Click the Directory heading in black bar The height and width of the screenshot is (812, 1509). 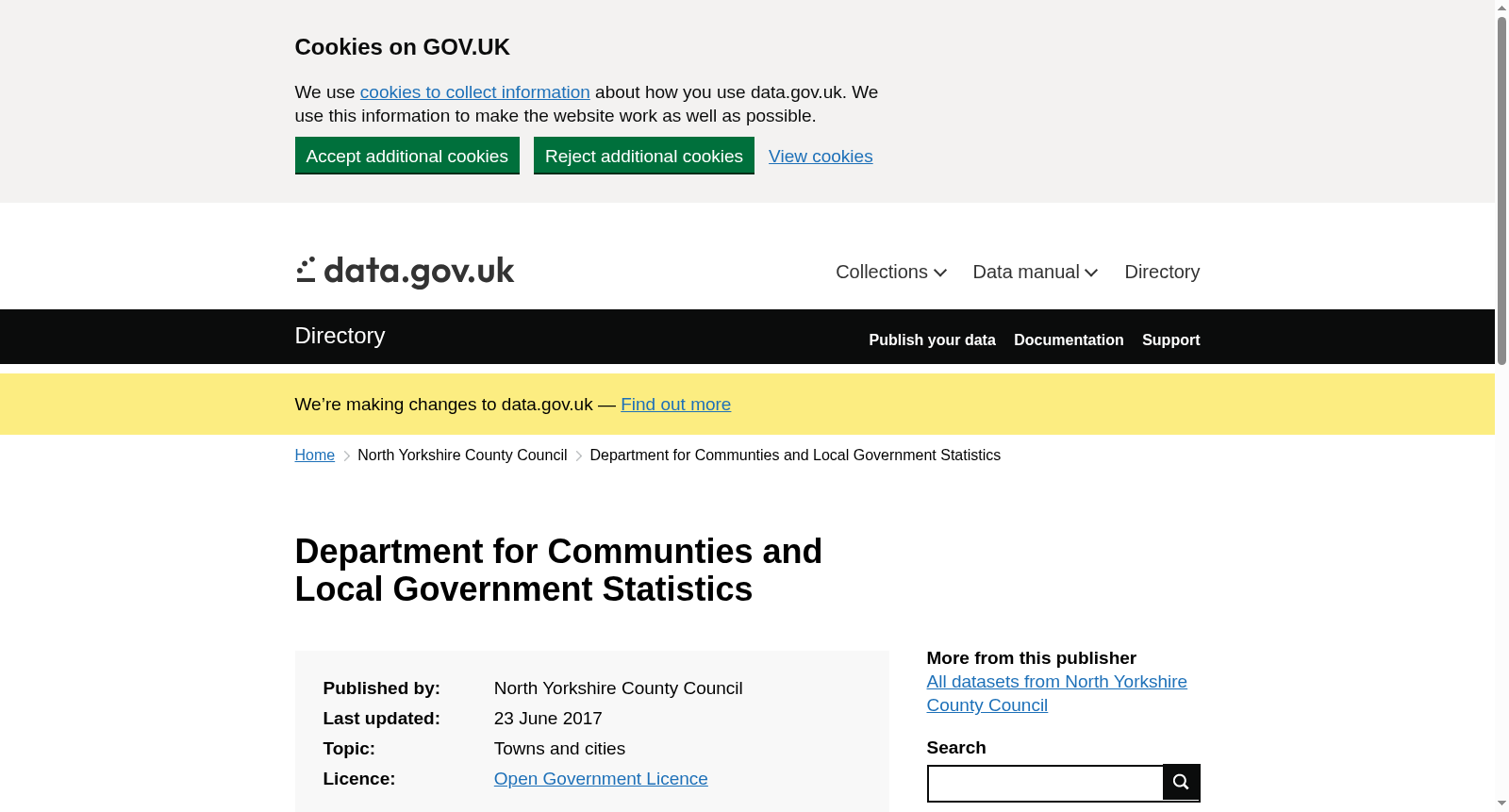(340, 336)
